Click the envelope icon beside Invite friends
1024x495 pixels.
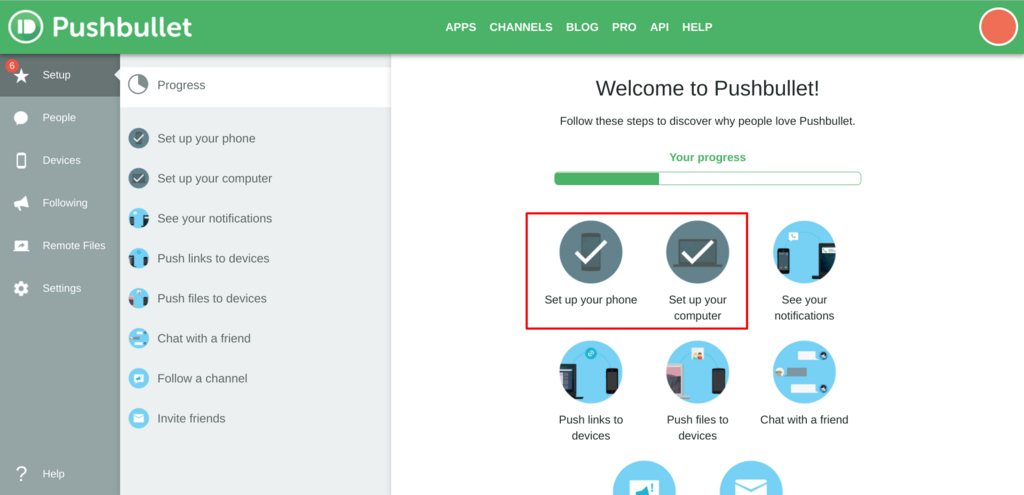point(138,418)
